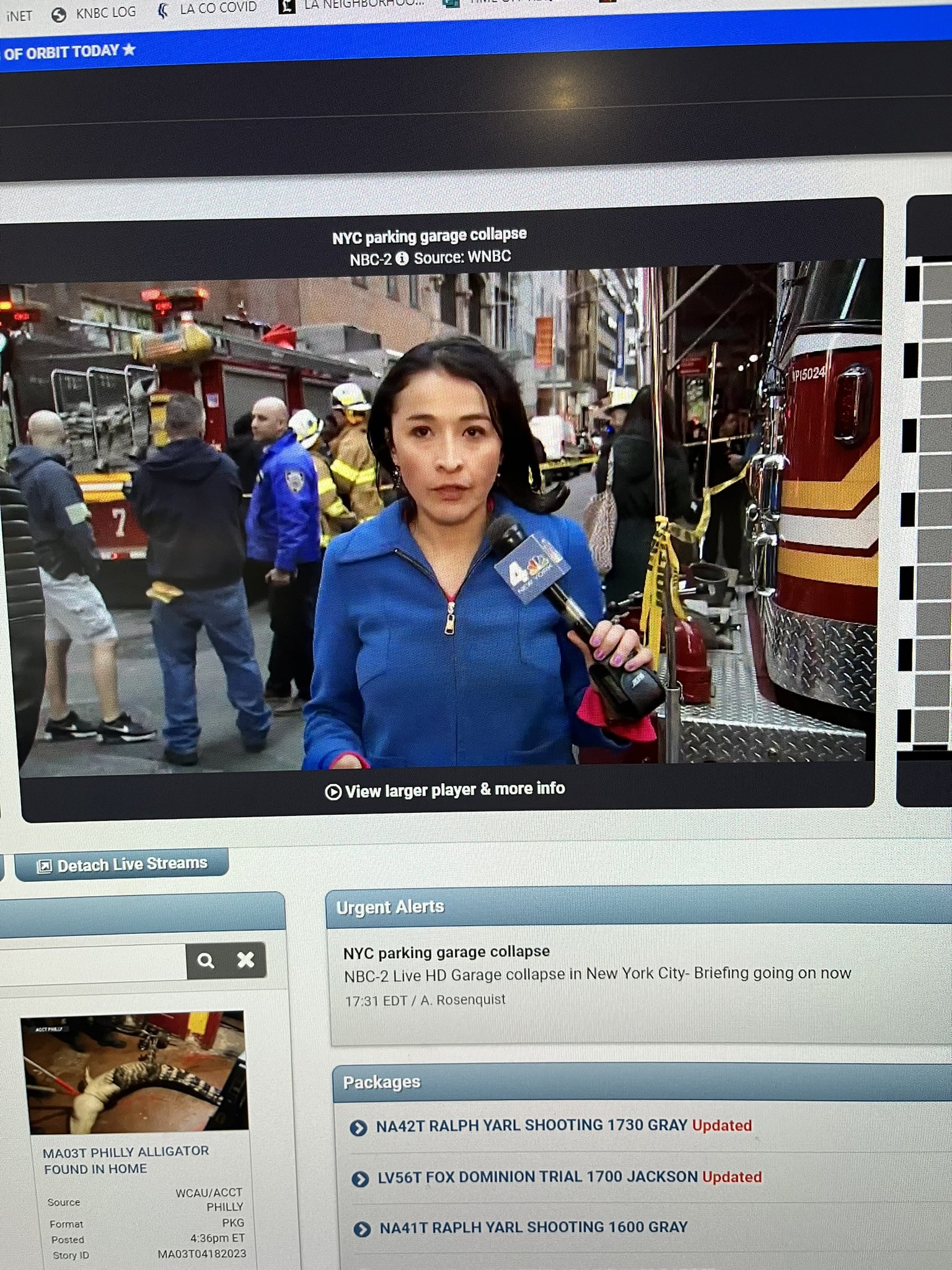
Task: Clear the search with the X button
Action: coord(245,960)
